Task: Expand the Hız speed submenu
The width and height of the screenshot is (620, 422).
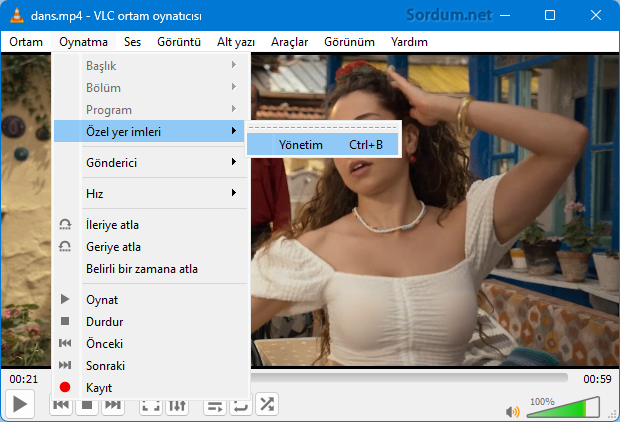Action: tap(149, 193)
